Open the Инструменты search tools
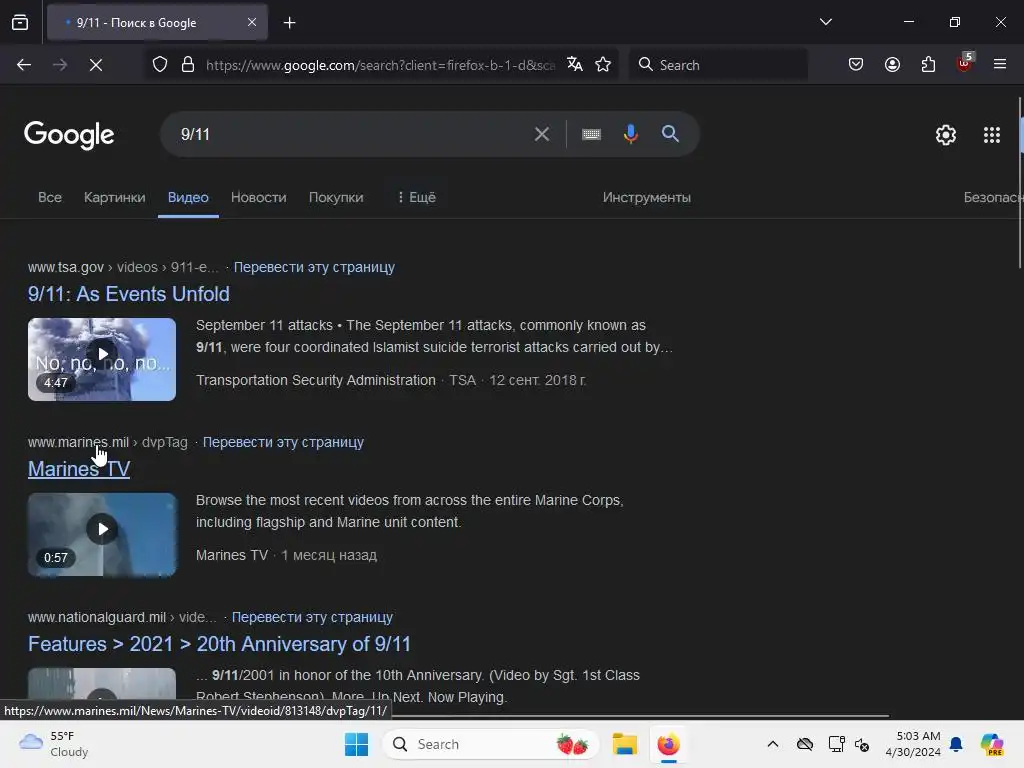 click(647, 197)
